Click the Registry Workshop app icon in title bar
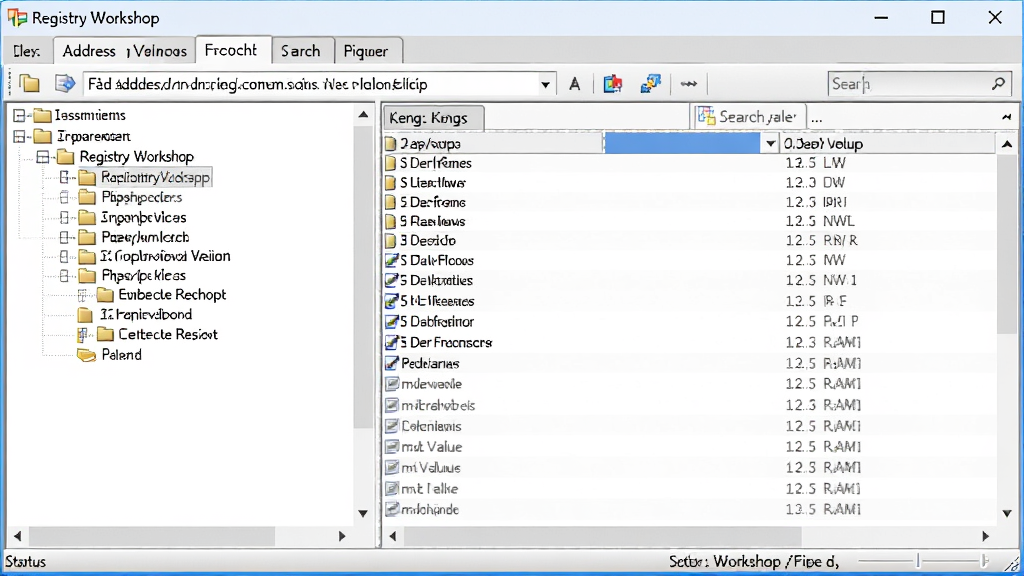Viewport: 1024px width, 576px height. coord(17,18)
